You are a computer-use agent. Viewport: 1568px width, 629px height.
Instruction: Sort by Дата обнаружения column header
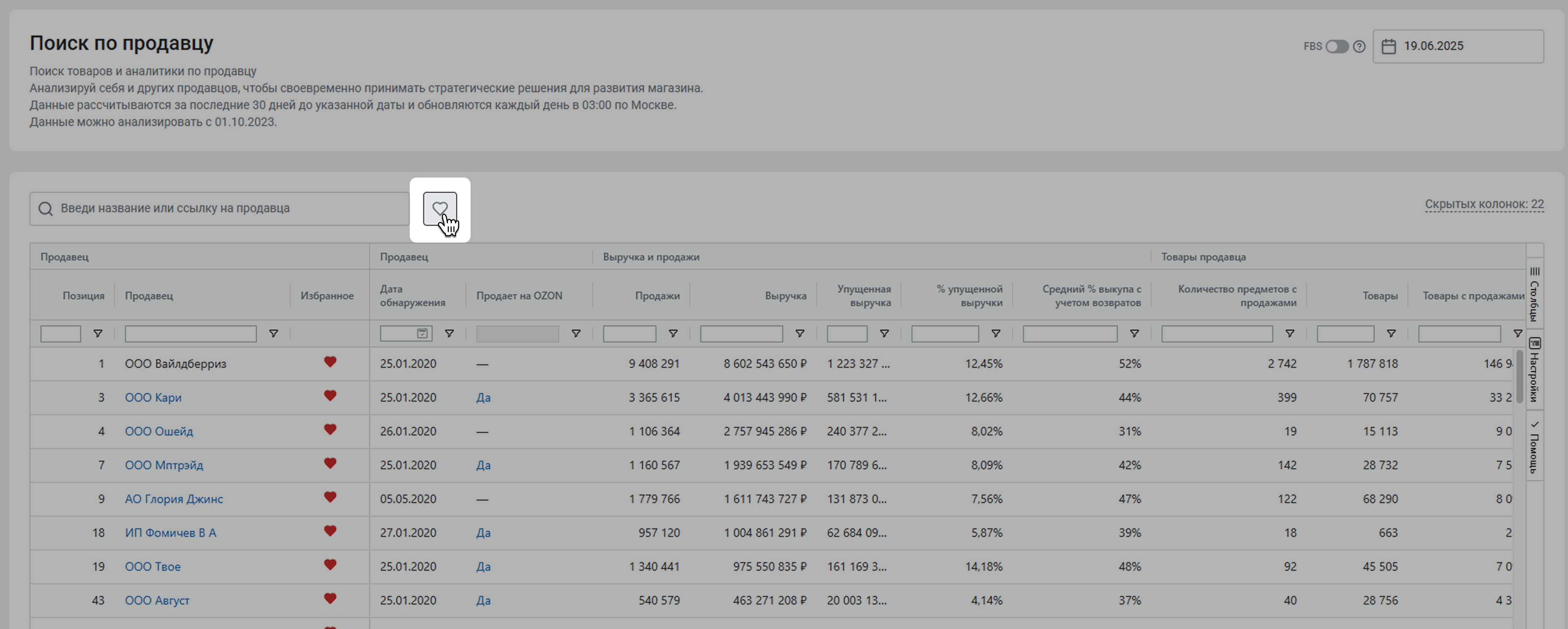pyautogui.click(x=413, y=296)
